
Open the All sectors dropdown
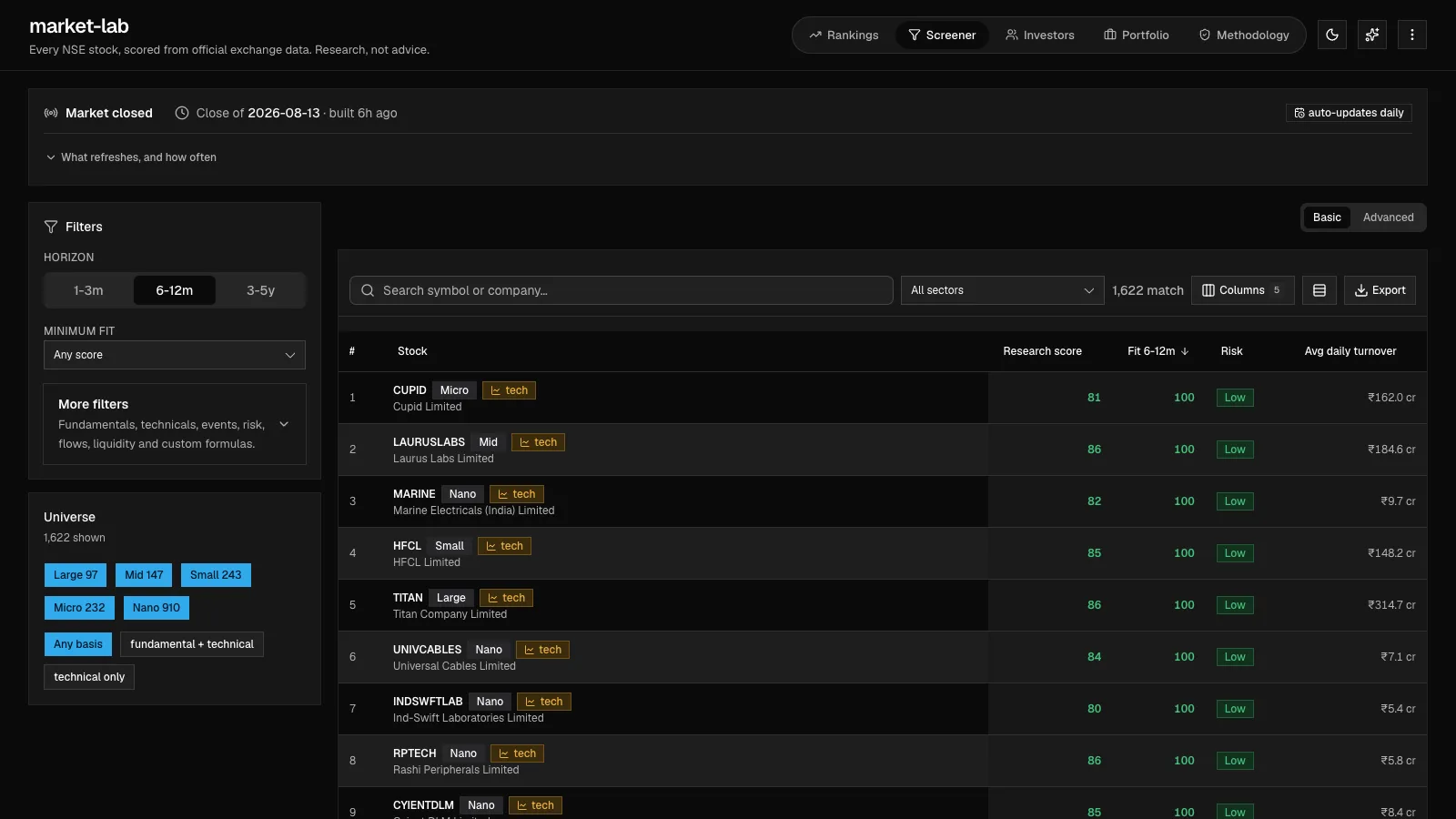[1002, 290]
